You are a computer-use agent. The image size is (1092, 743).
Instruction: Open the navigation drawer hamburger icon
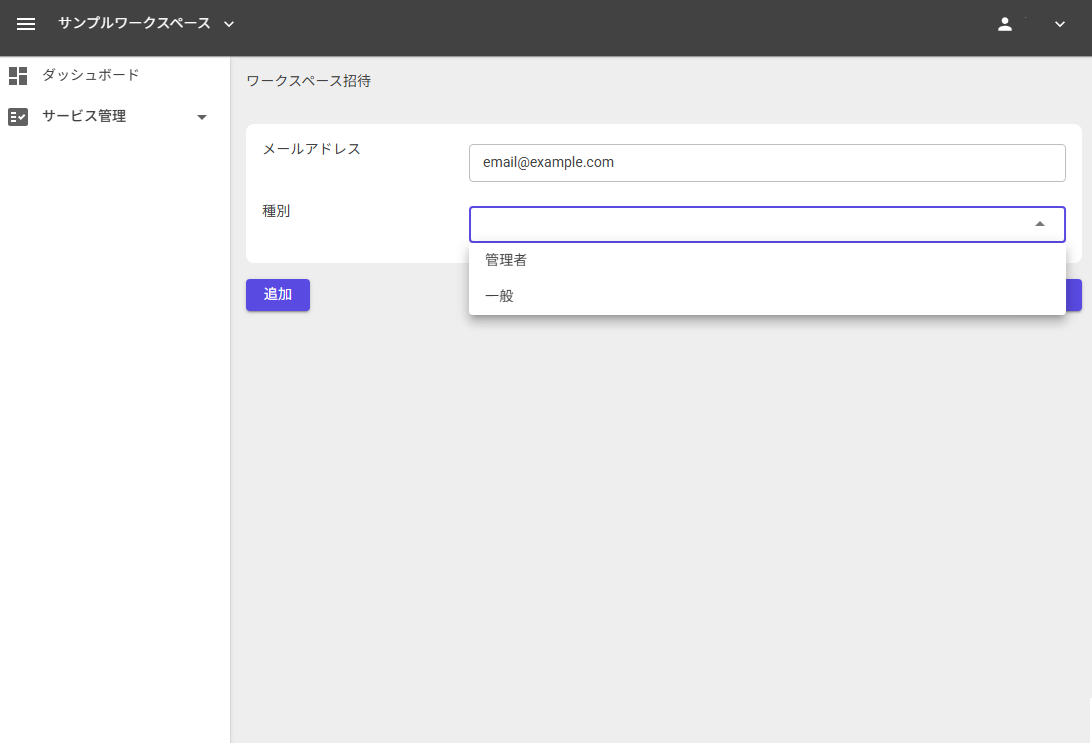pos(25,25)
